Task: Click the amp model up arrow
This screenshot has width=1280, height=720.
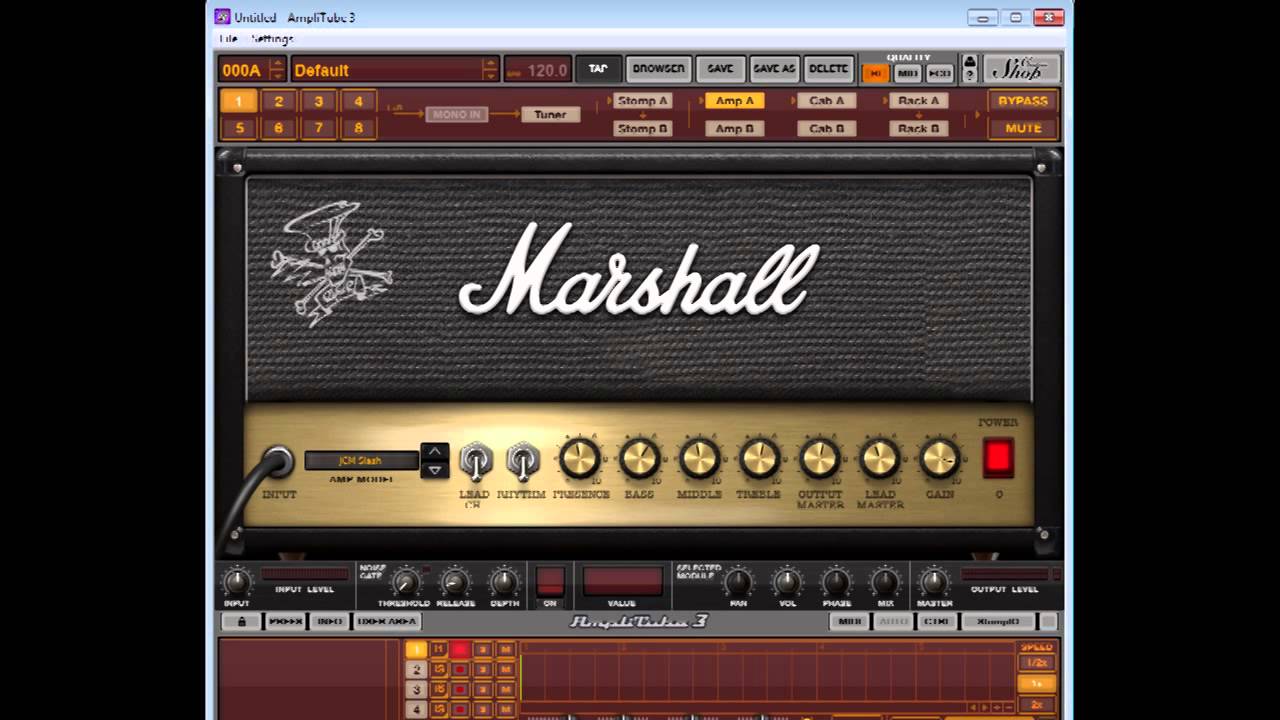Action: [x=434, y=452]
